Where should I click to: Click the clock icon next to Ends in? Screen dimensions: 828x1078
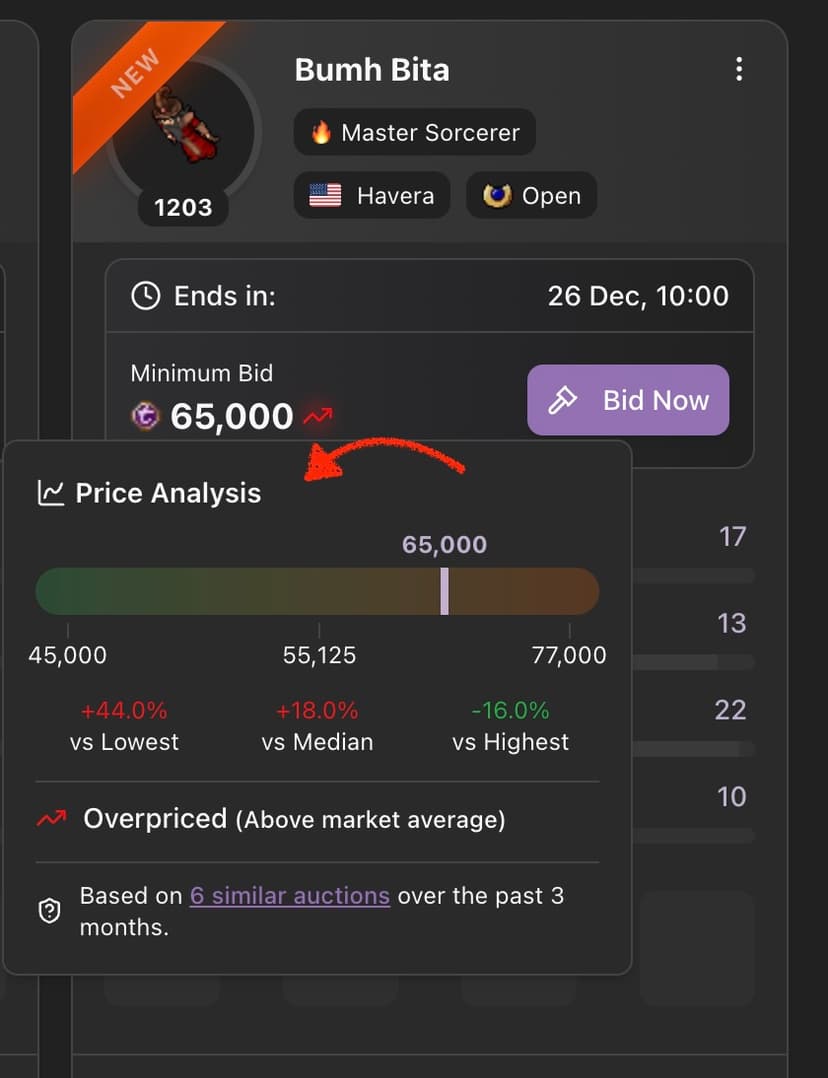tap(146, 296)
